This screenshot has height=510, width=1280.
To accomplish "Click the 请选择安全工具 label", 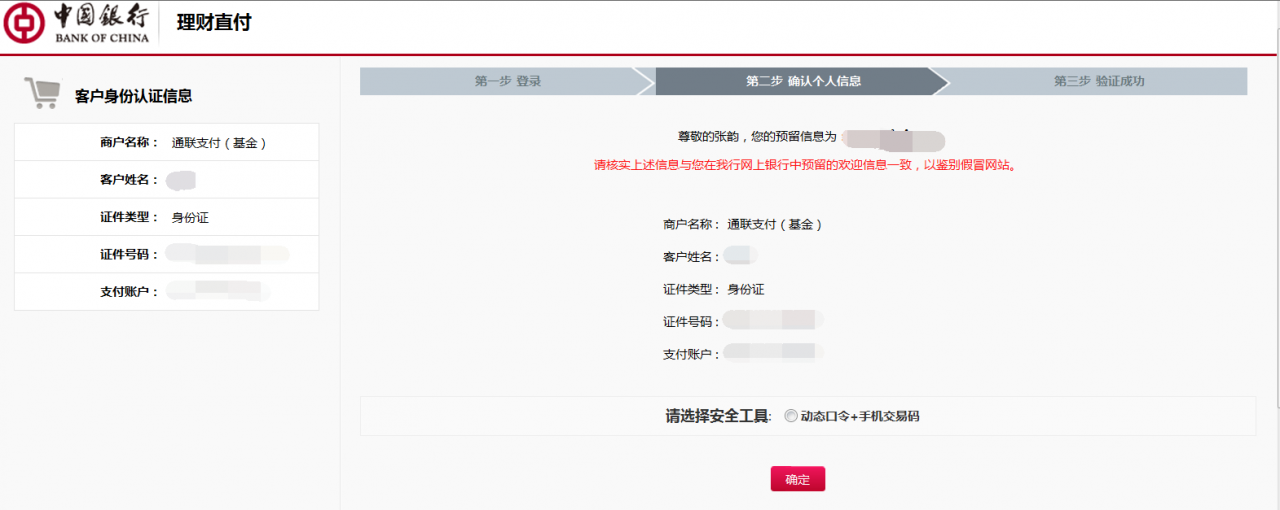I will point(718,416).
